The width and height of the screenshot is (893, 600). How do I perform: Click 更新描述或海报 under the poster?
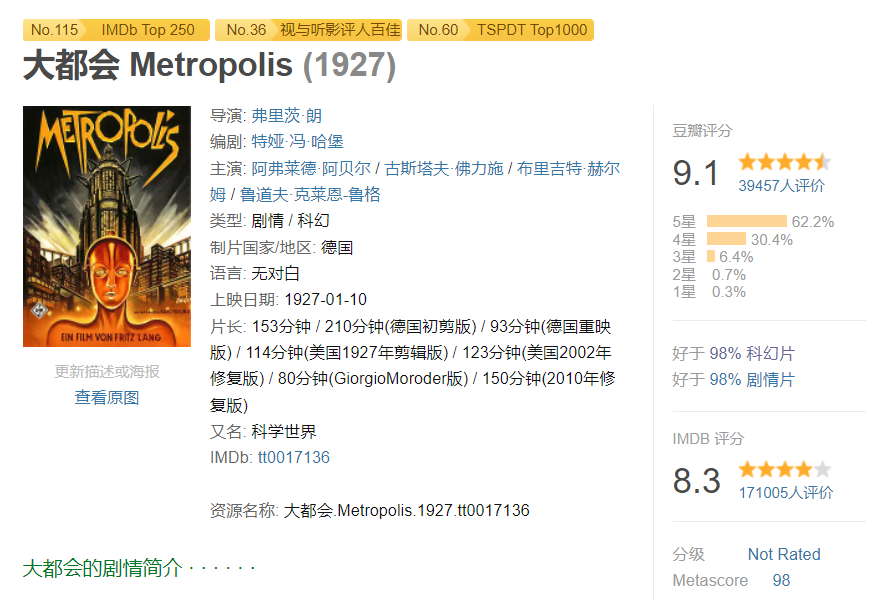(107, 372)
